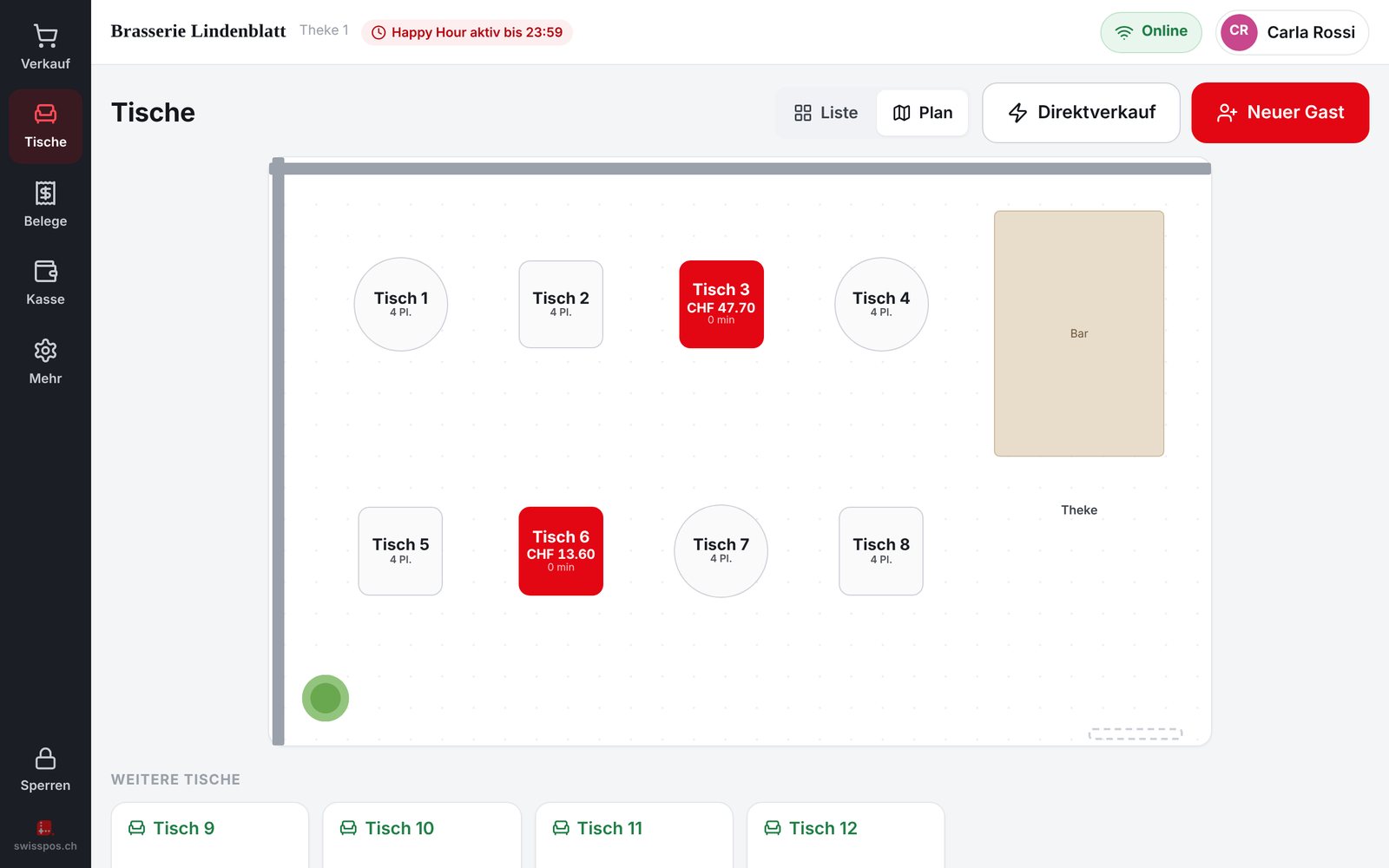Select Tisch 9 card under Weitere Tische
The width and height of the screenshot is (1389, 868).
[210, 834]
